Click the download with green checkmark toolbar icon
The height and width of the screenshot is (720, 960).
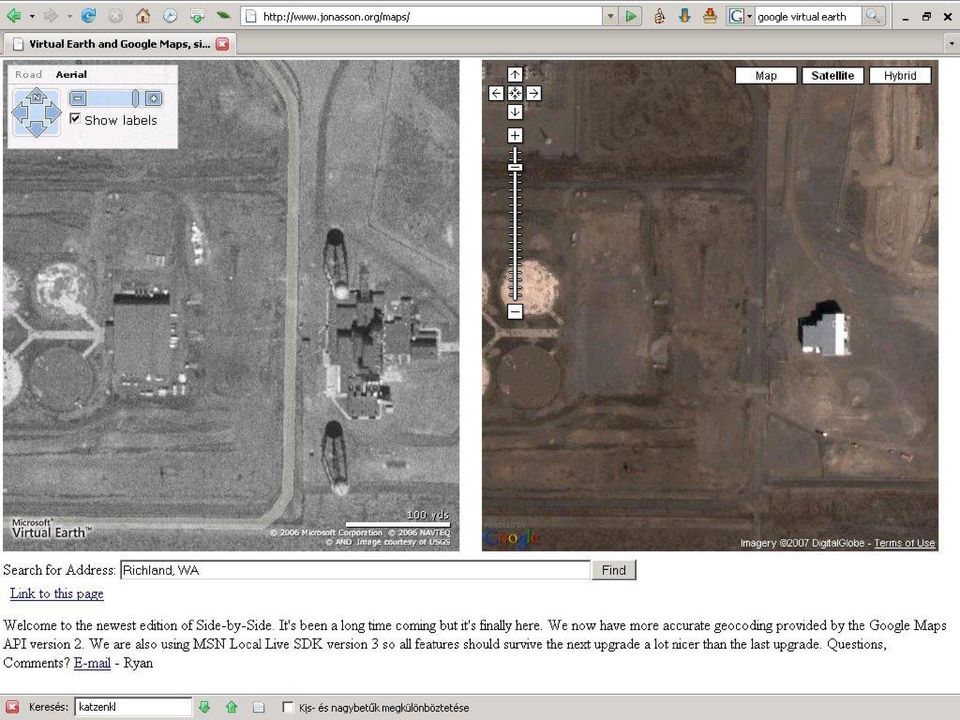click(x=197, y=16)
